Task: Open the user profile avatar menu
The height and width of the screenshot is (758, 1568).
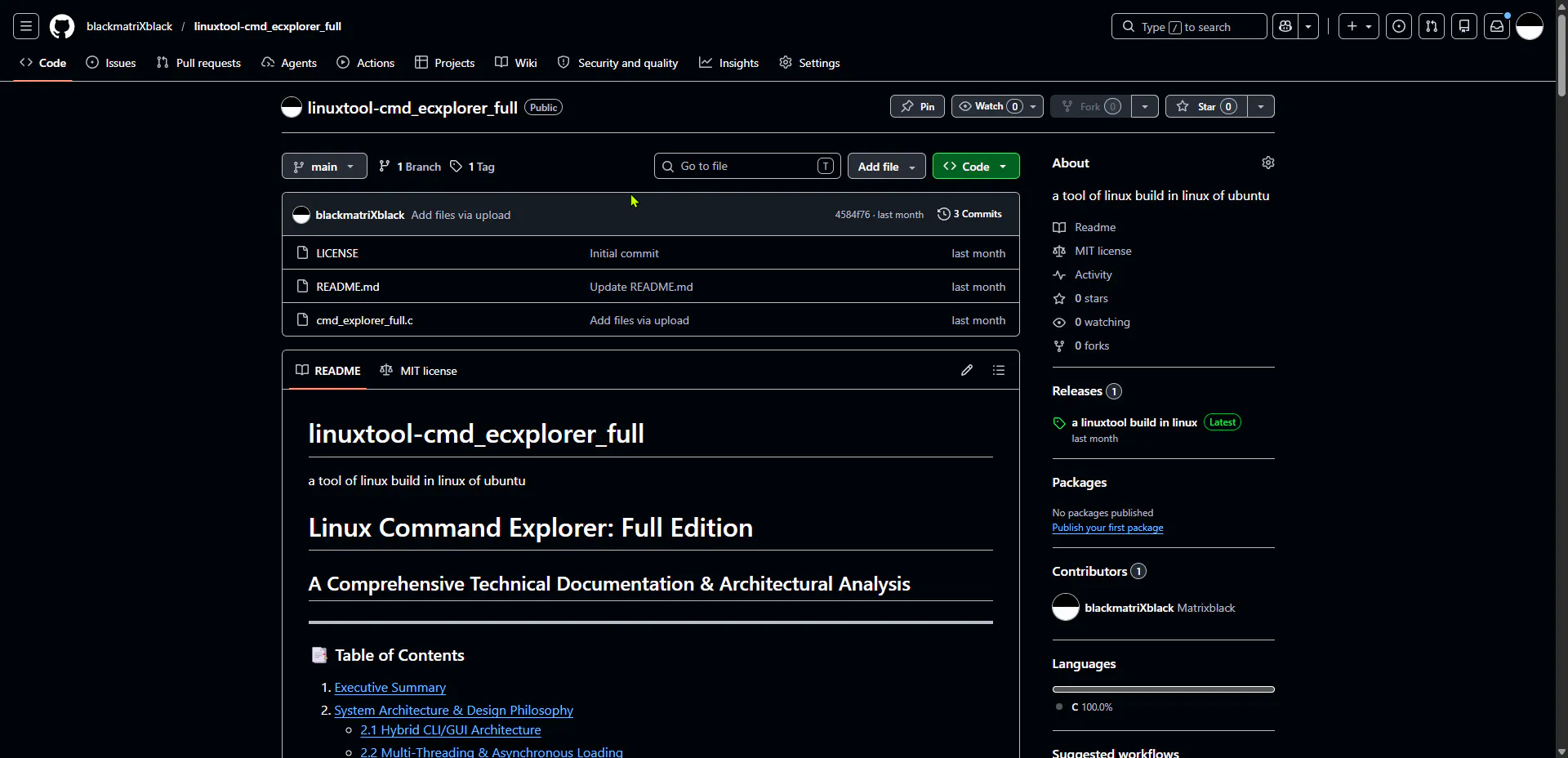Action: (1530, 26)
